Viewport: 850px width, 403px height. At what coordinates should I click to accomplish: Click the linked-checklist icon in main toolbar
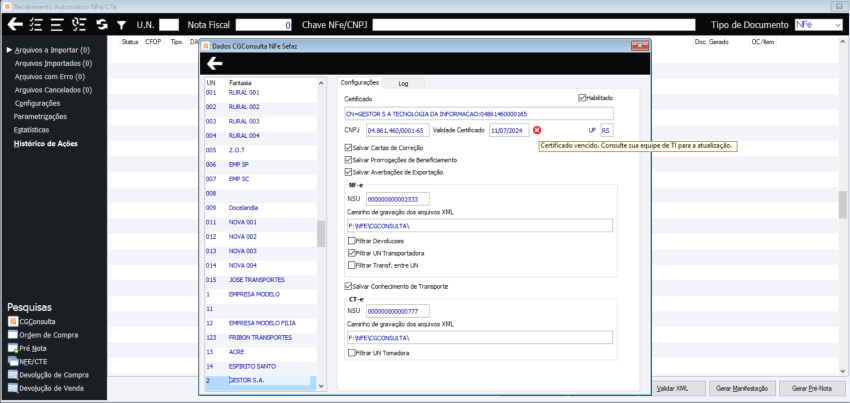pos(79,24)
